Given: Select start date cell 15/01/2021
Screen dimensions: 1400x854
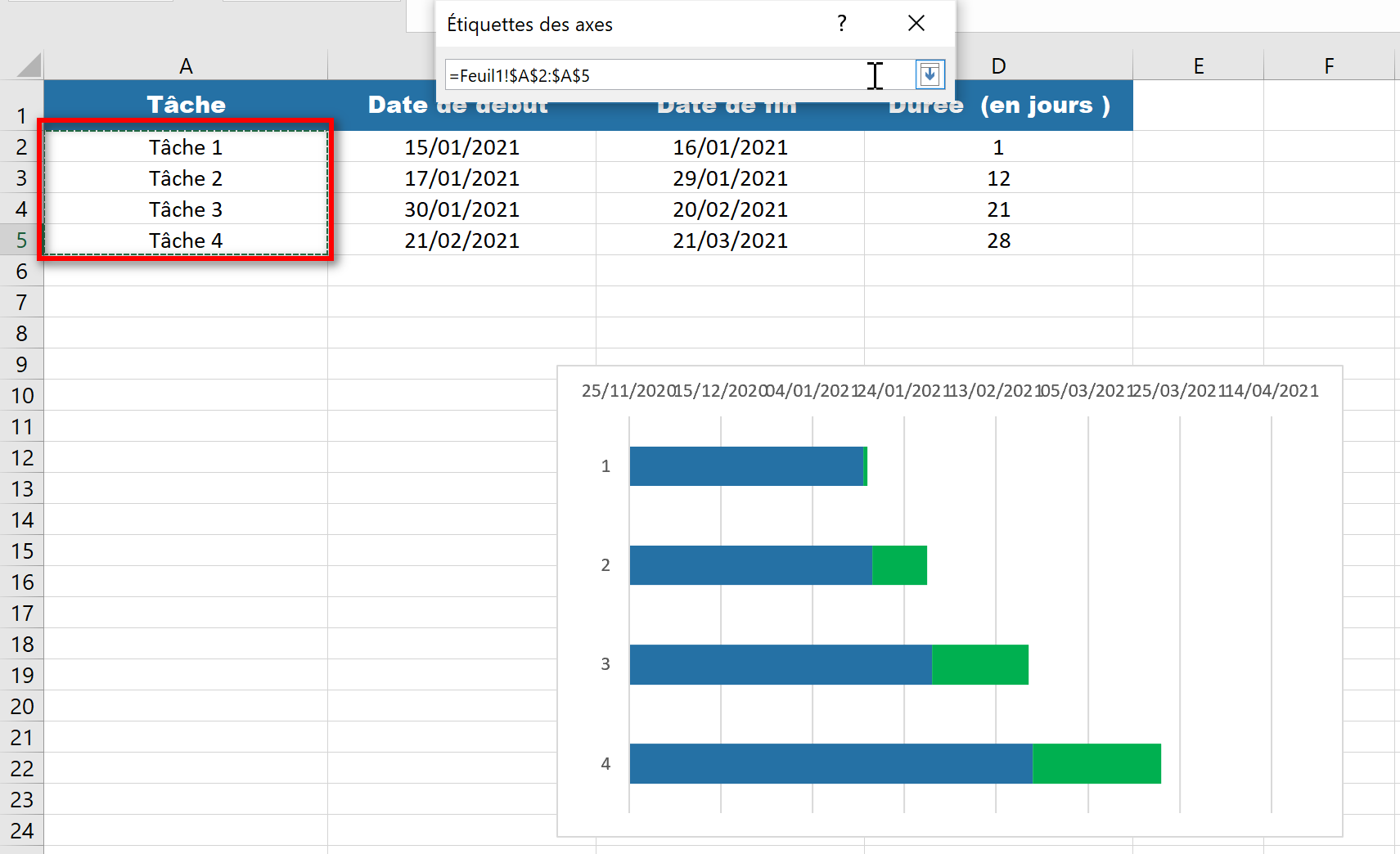Looking at the screenshot, I should pos(461,147).
